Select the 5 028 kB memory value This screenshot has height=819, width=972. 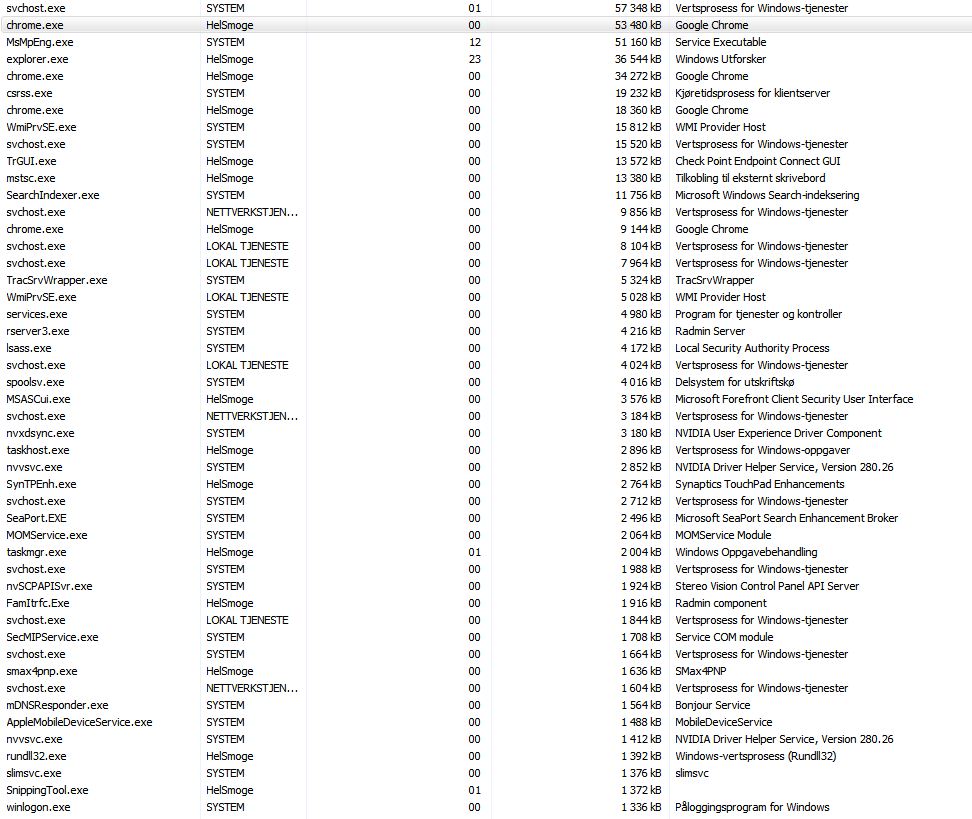[641, 297]
